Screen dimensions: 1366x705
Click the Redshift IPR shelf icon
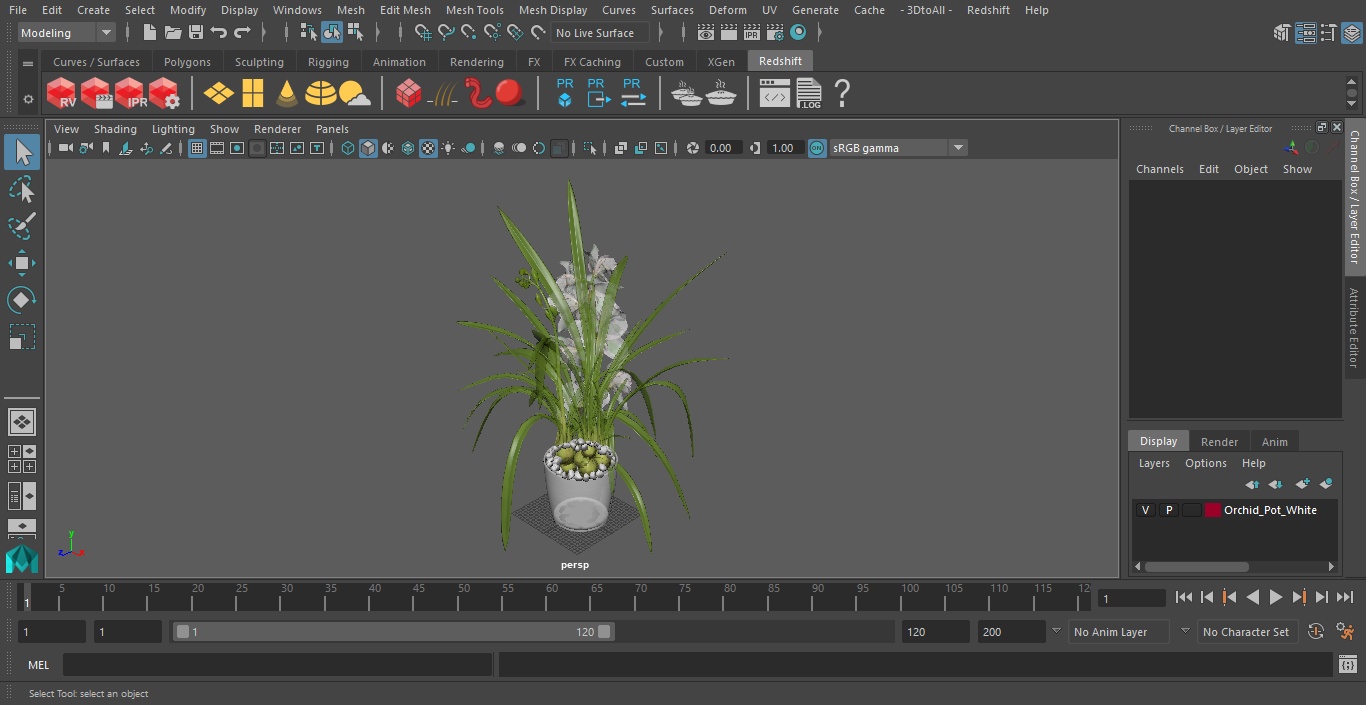click(130, 94)
